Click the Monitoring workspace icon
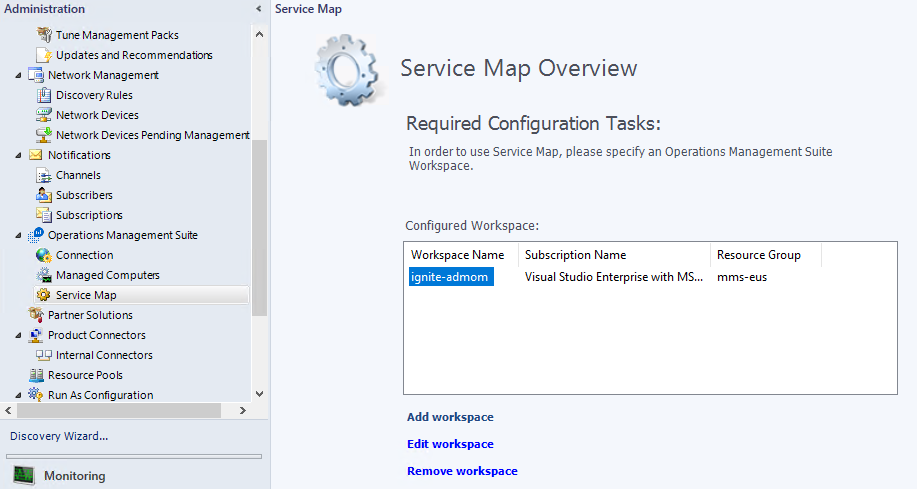Screen dimensions: 917x489 coord(24,475)
